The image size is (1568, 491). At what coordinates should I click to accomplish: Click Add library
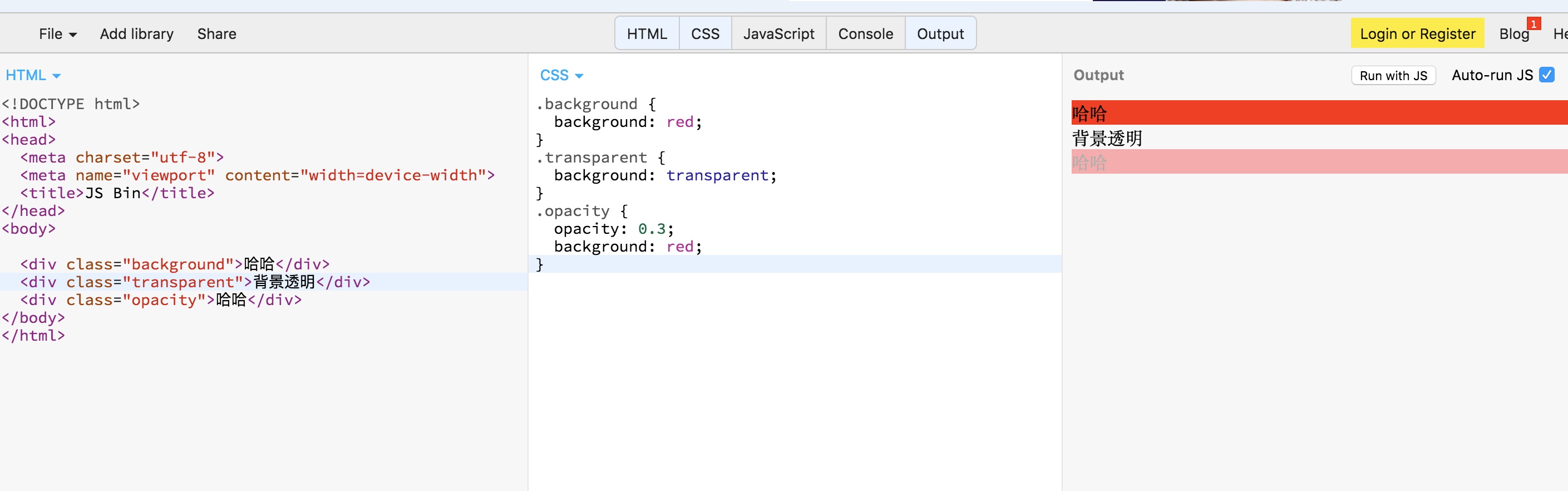click(137, 34)
